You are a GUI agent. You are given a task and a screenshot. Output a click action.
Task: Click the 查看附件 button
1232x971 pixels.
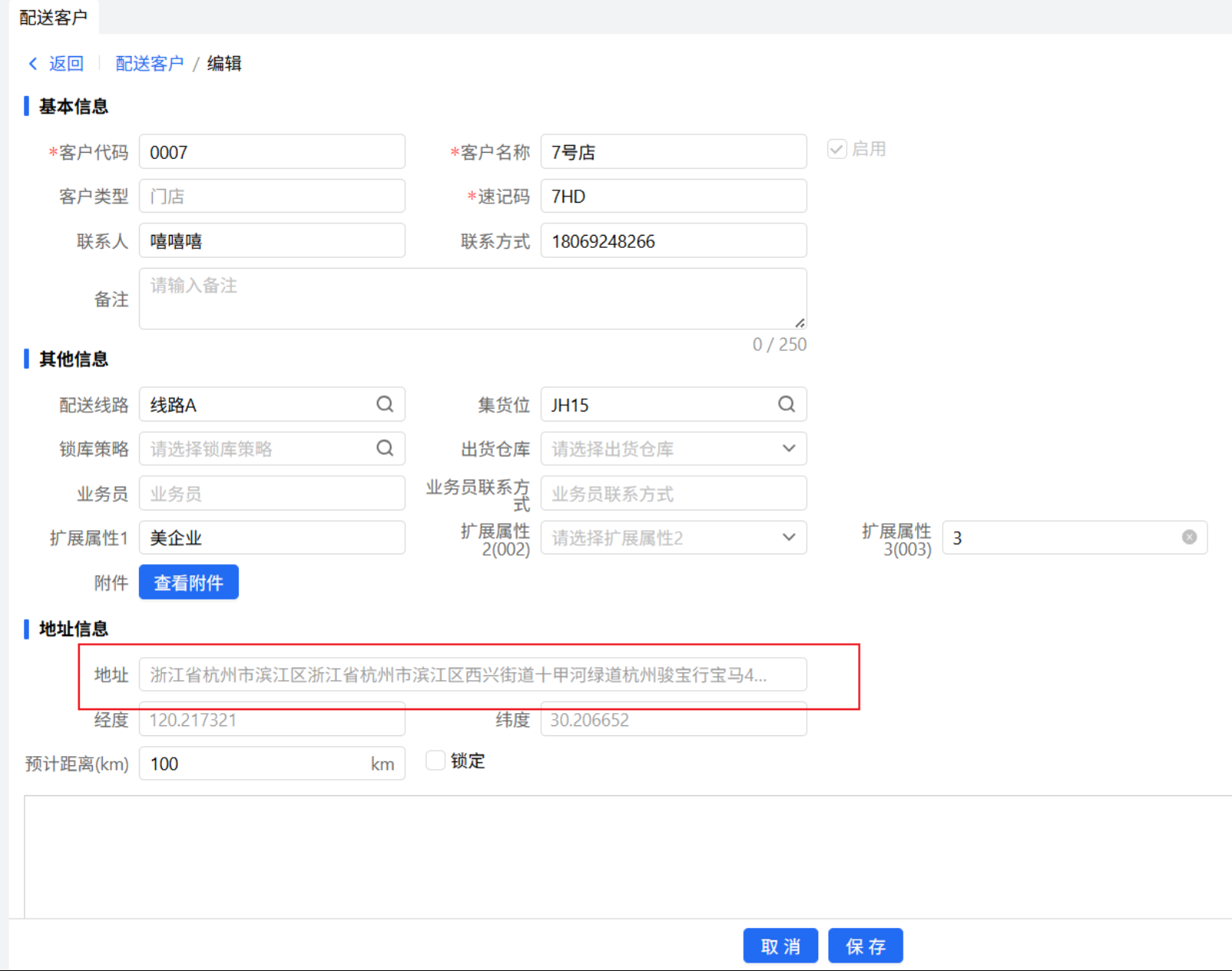click(189, 583)
